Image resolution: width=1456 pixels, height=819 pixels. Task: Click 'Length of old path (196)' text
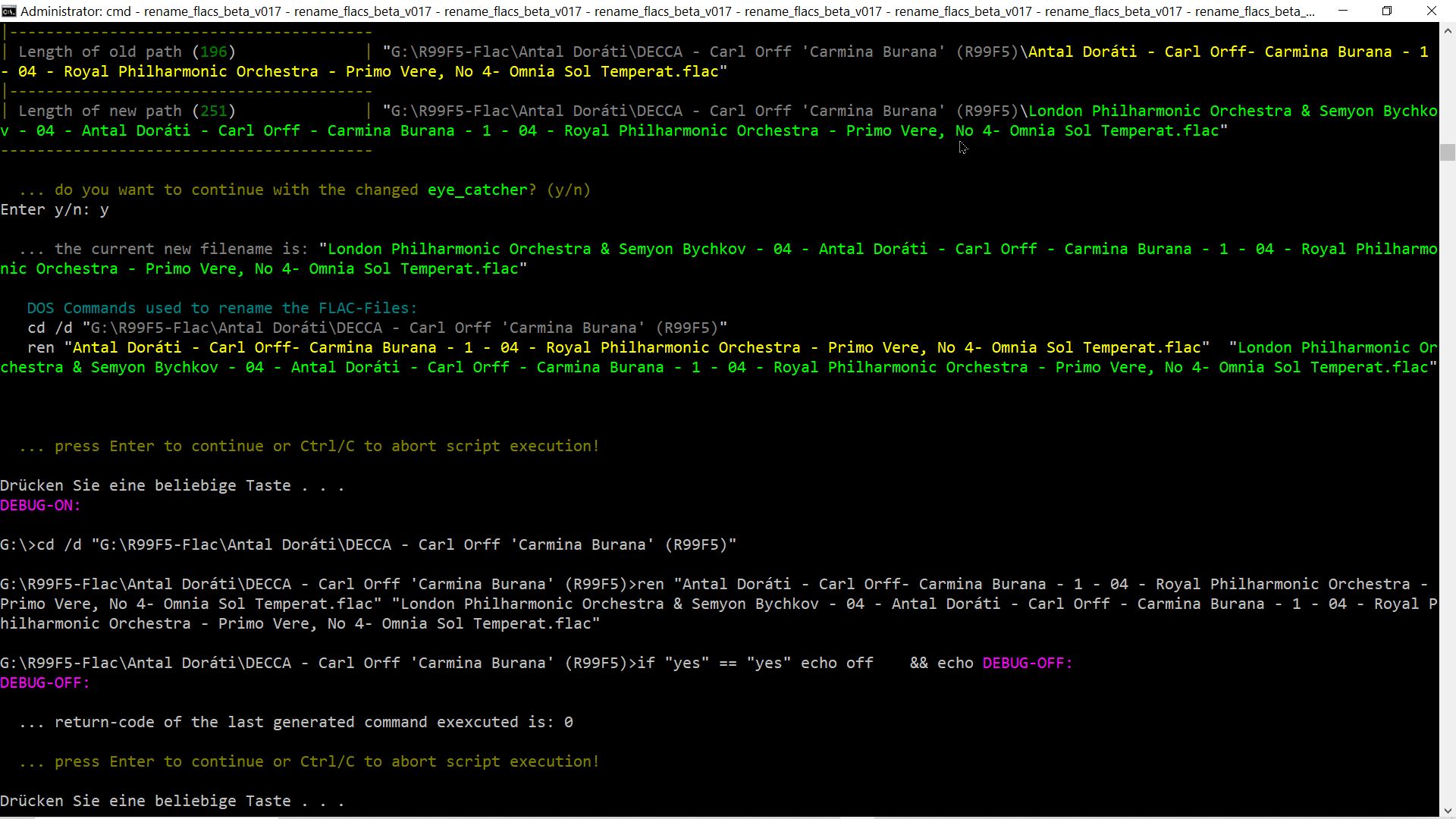(x=127, y=52)
